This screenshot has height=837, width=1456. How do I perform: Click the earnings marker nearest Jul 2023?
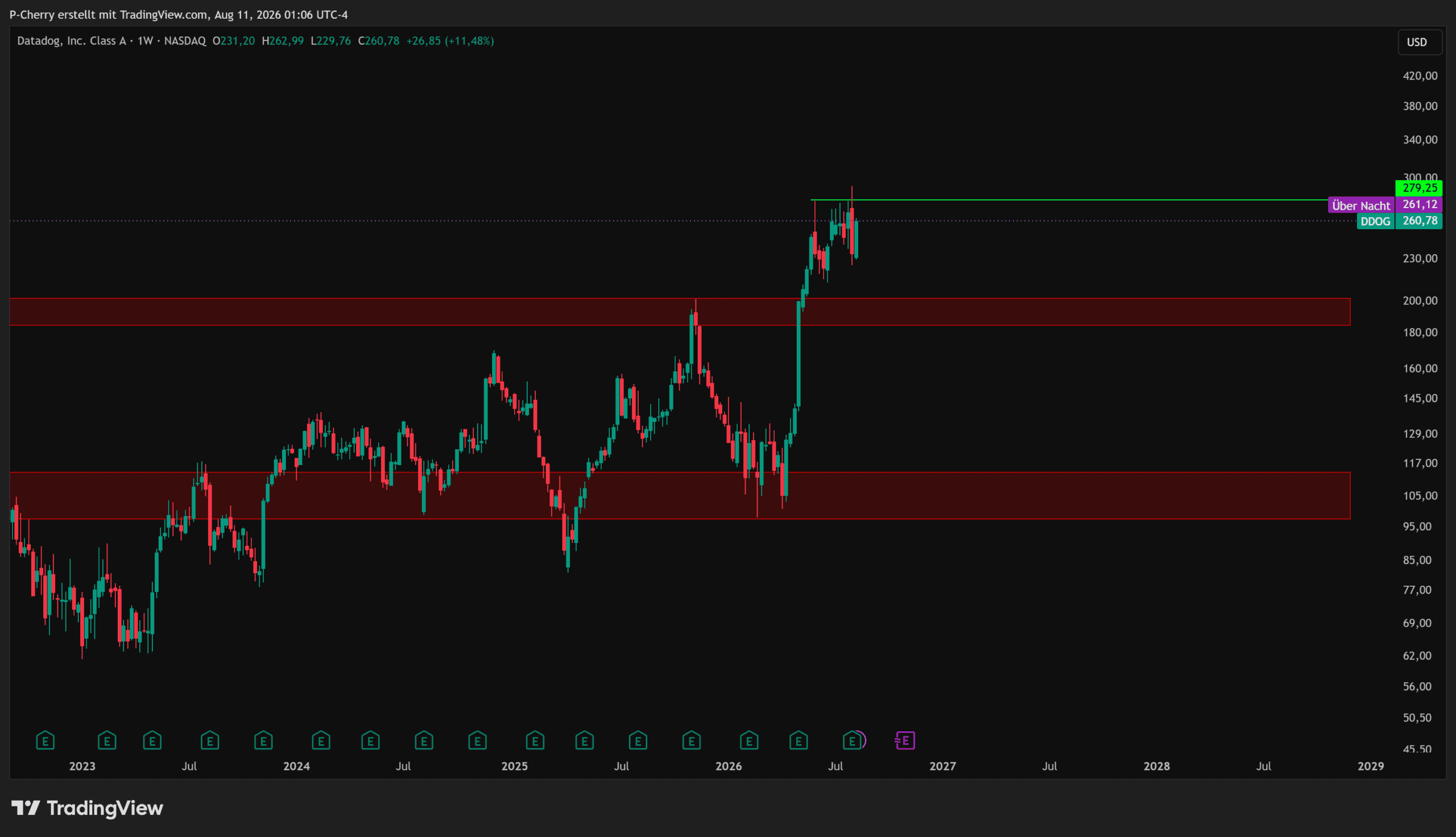[210, 740]
